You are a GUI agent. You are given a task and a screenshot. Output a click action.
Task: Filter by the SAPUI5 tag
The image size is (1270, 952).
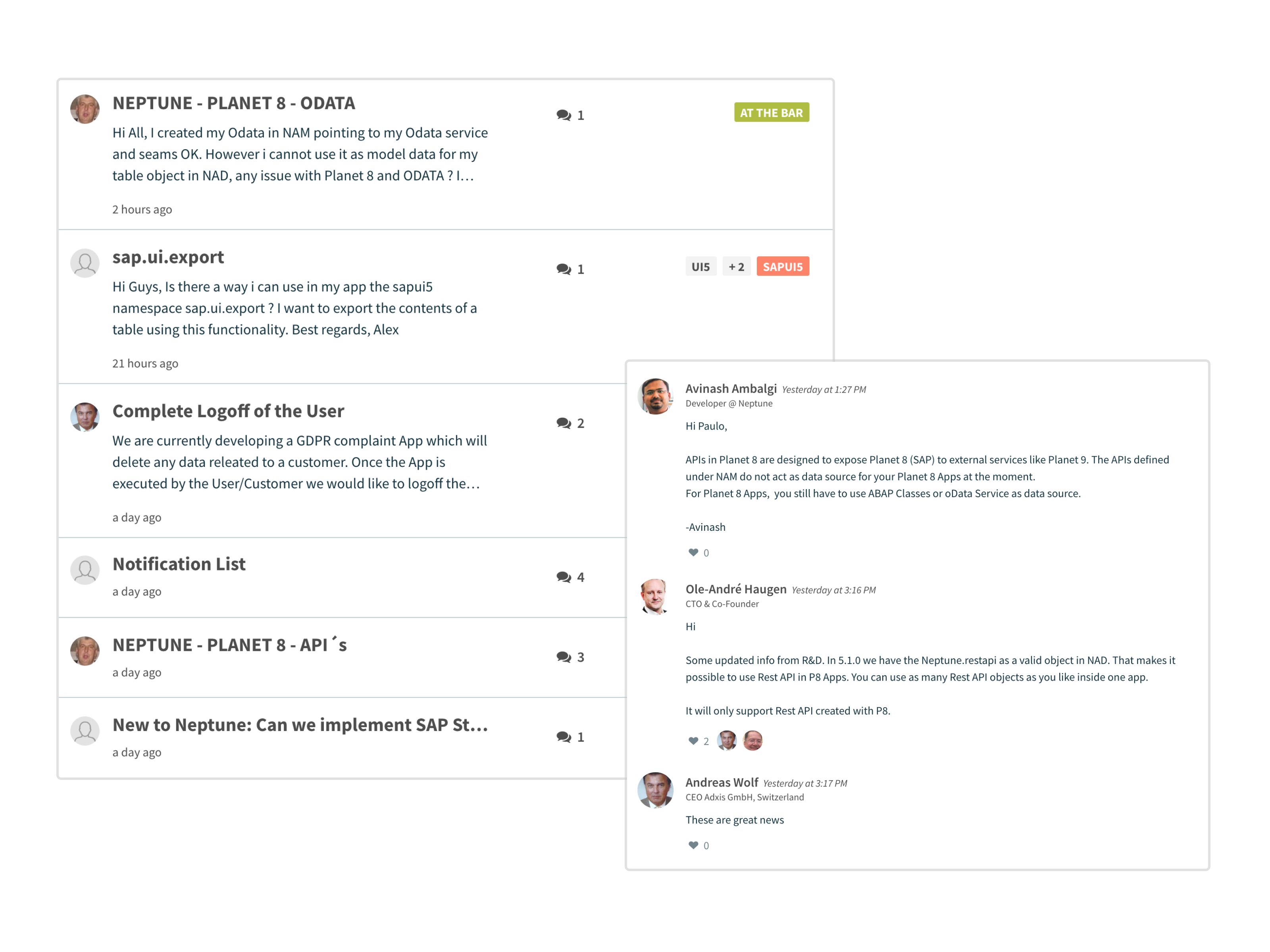[783, 266]
